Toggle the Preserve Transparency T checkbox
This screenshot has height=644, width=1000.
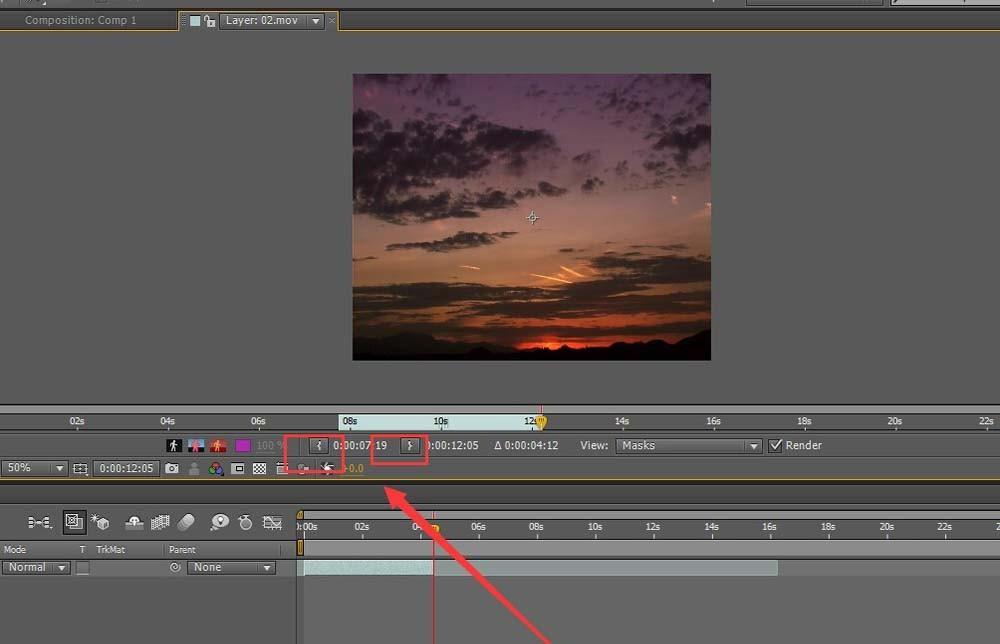83,567
